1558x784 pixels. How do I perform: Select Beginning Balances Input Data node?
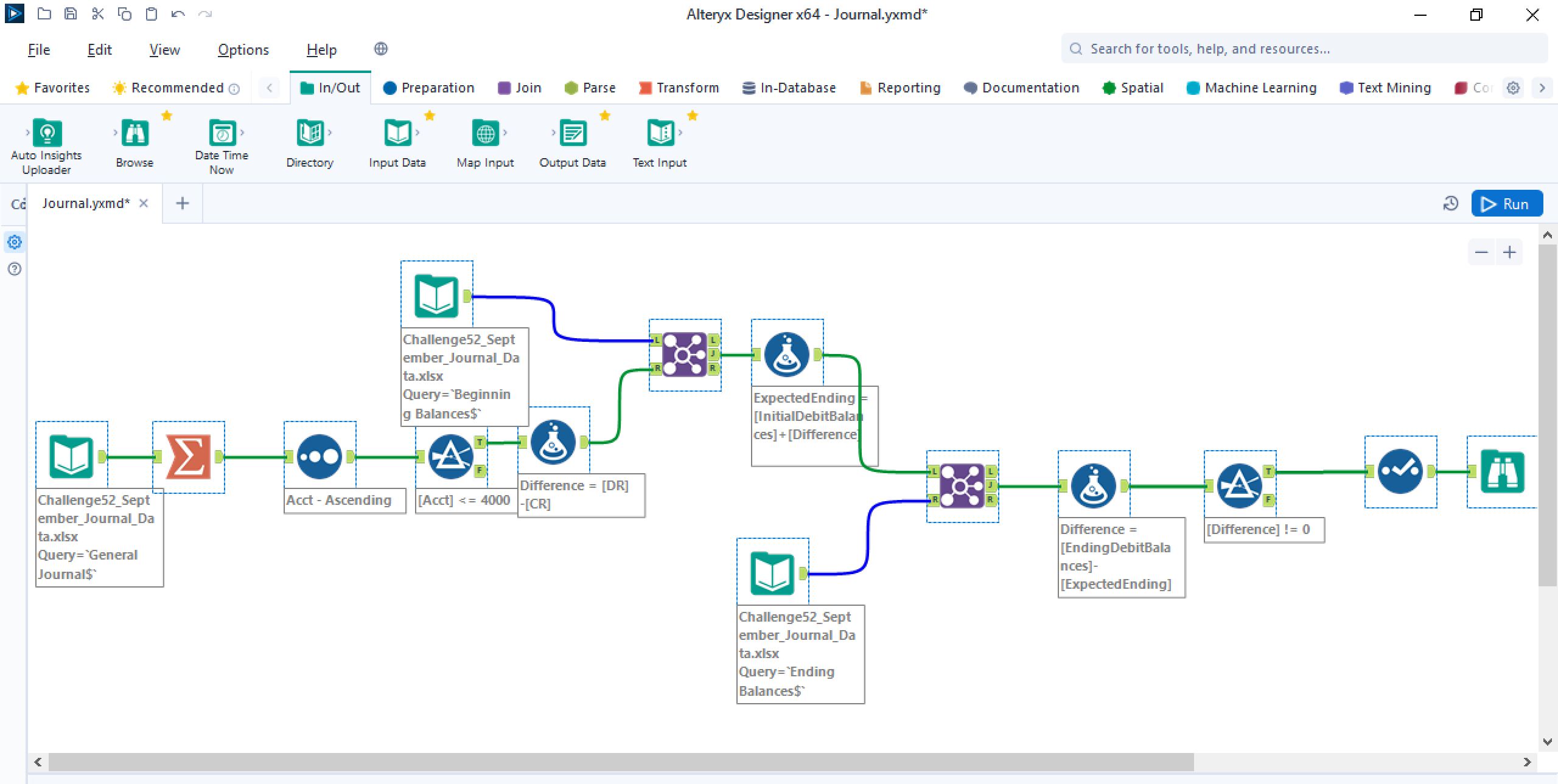point(436,296)
